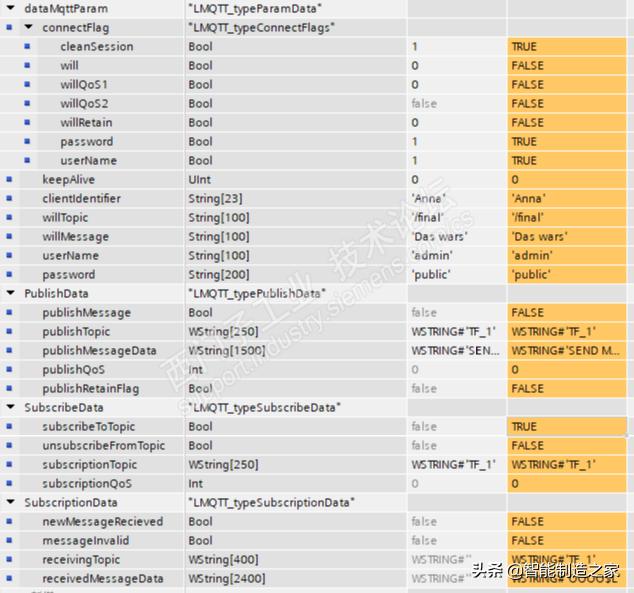634x593 pixels.
Task: Collapse the connectFlag node
Action: pos(28,27)
